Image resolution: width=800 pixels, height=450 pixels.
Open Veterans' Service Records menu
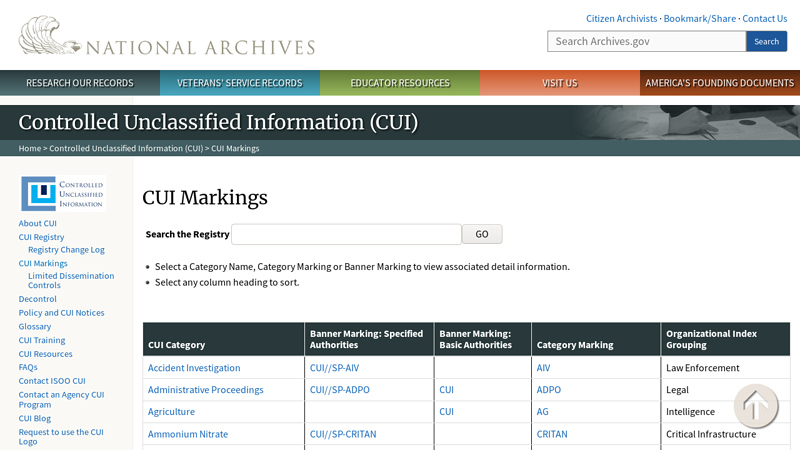tap(240, 83)
